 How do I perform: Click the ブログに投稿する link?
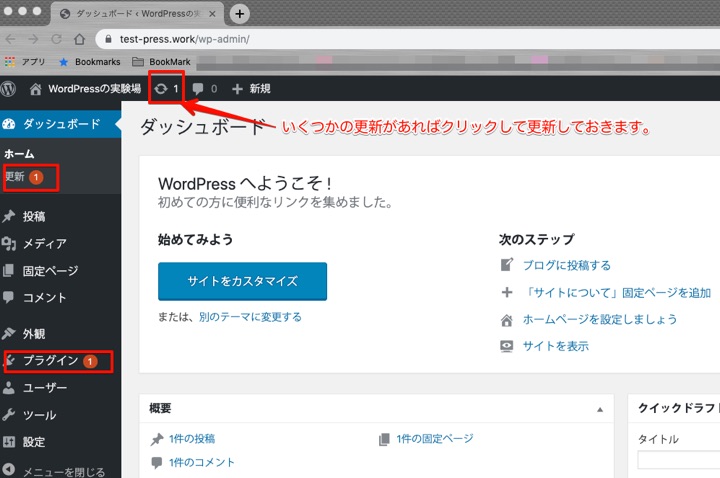point(567,265)
